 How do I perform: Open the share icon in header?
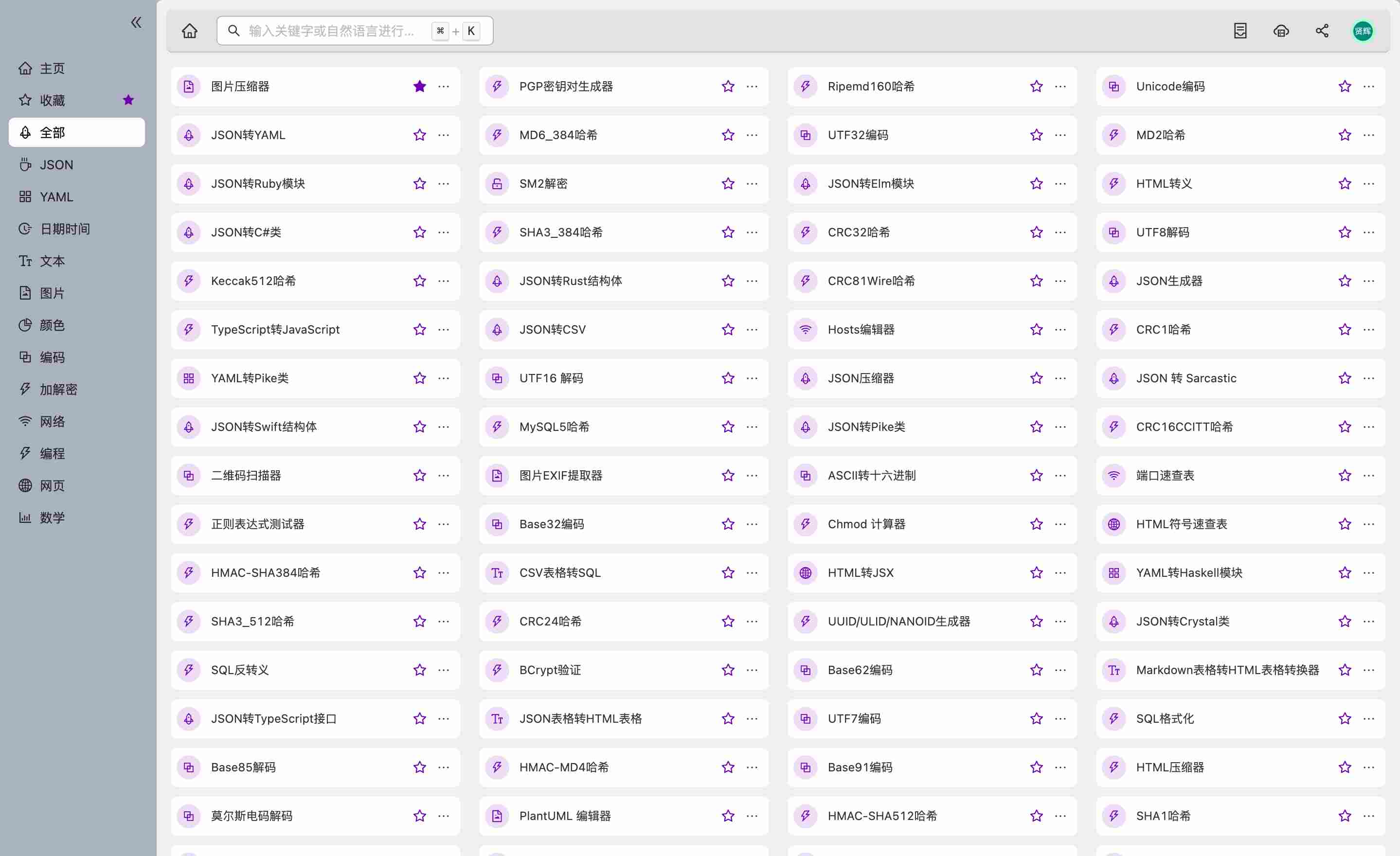coord(1322,31)
